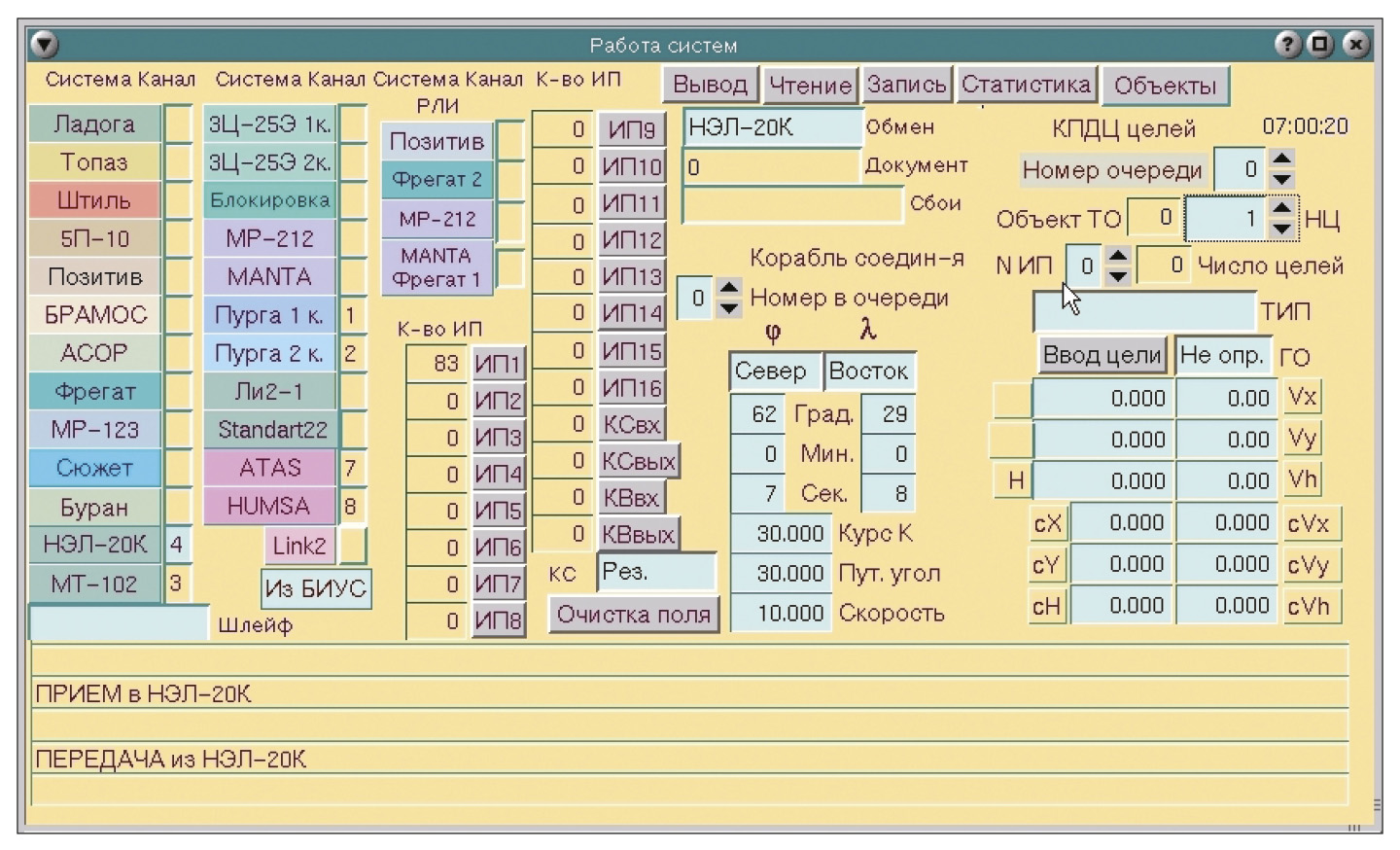Viewport: 1400px width, 850px height.
Task: Click the Курс К value field
Action: [x=781, y=534]
